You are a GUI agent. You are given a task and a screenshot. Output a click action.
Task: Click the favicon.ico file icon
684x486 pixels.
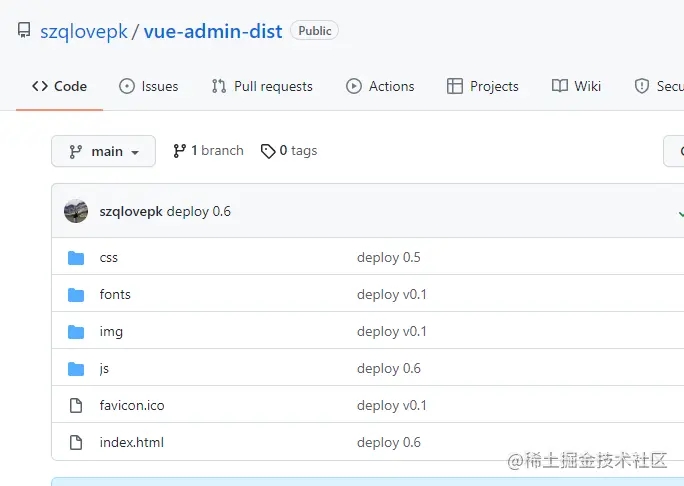[x=76, y=406]
